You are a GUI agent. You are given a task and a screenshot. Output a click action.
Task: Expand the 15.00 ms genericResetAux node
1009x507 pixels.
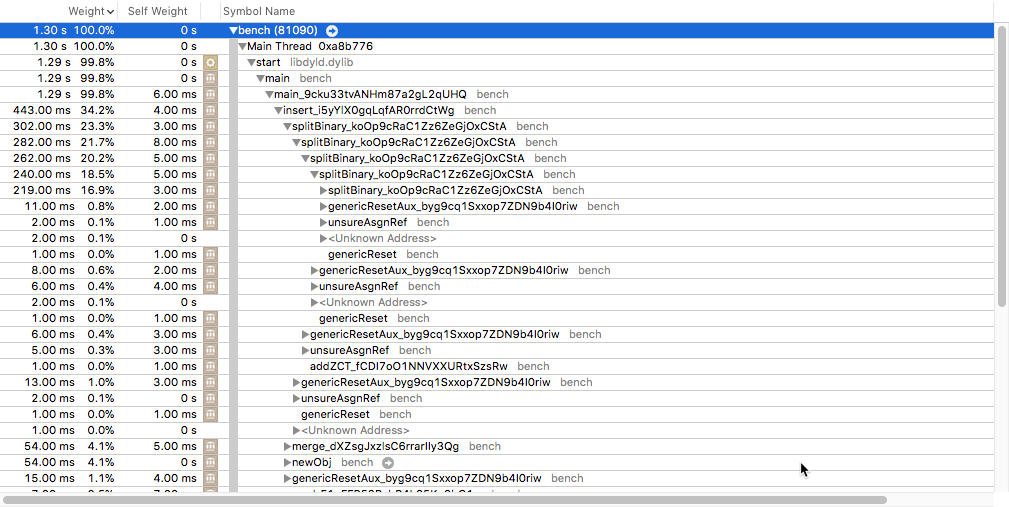287,479
